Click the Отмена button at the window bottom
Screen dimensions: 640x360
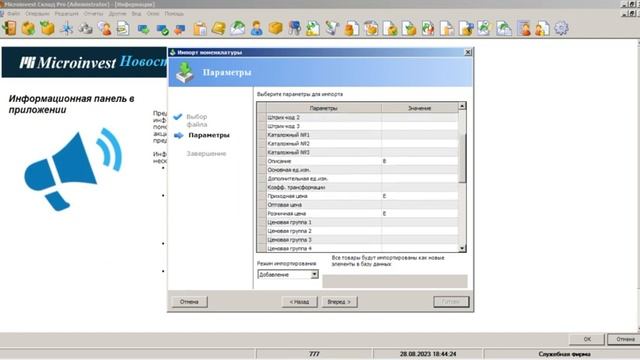pos(624,339)
